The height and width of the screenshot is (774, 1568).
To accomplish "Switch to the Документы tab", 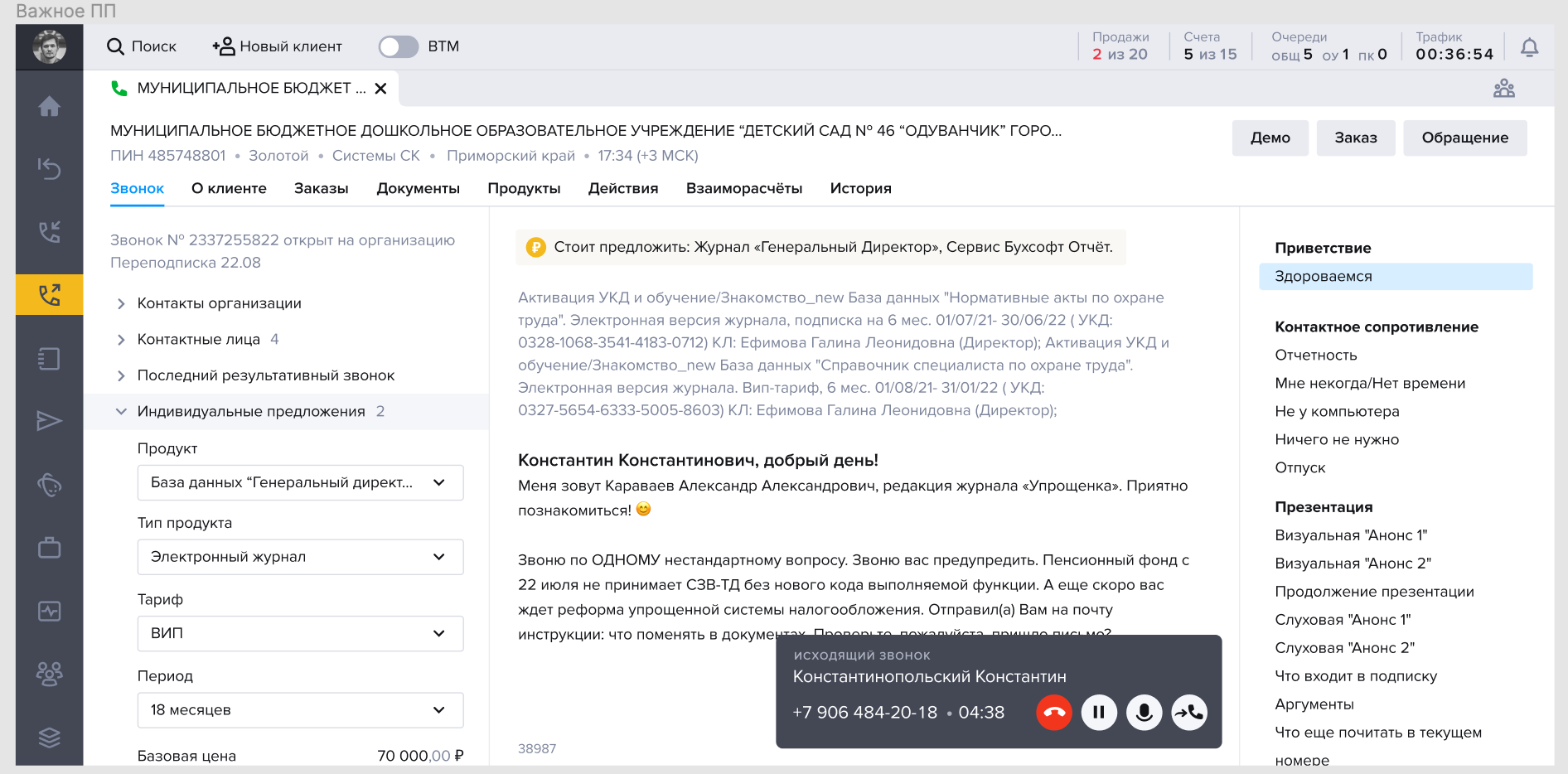I will click(x=418, y=189).
